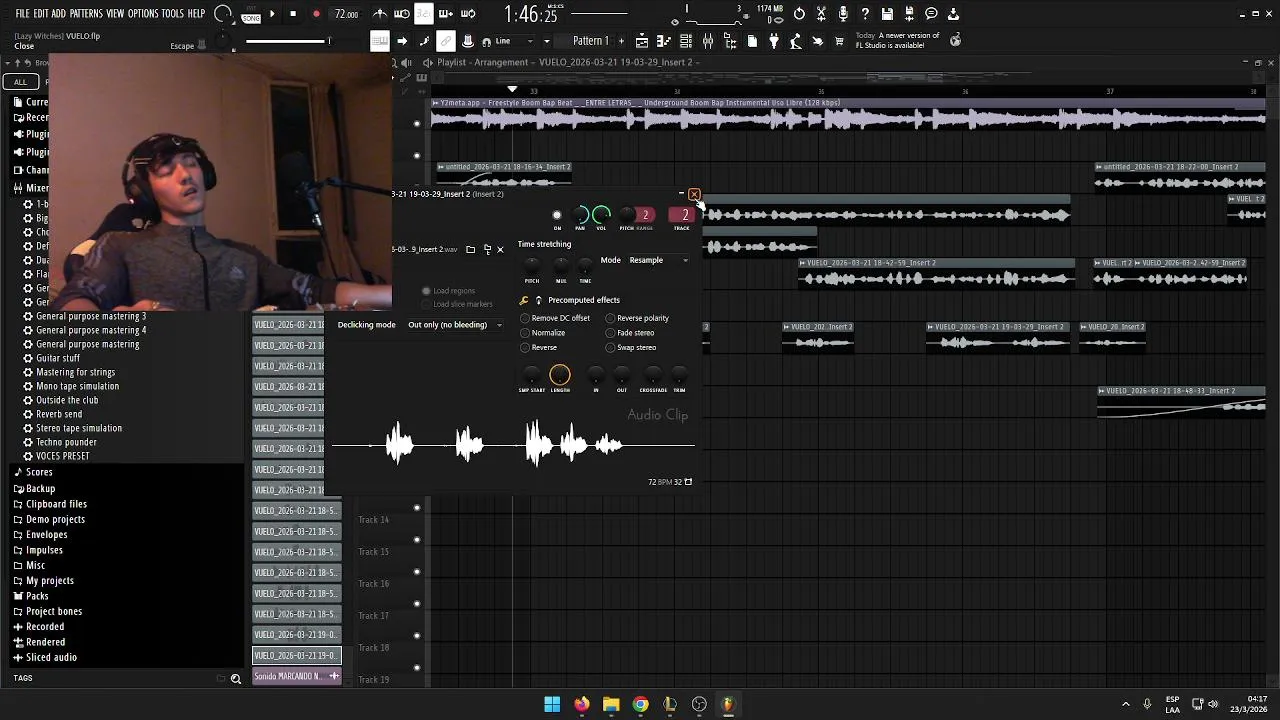Click the undo history circular arrow icon
The height and width of the screenshot is (720, 1280).
coord(799,14)
